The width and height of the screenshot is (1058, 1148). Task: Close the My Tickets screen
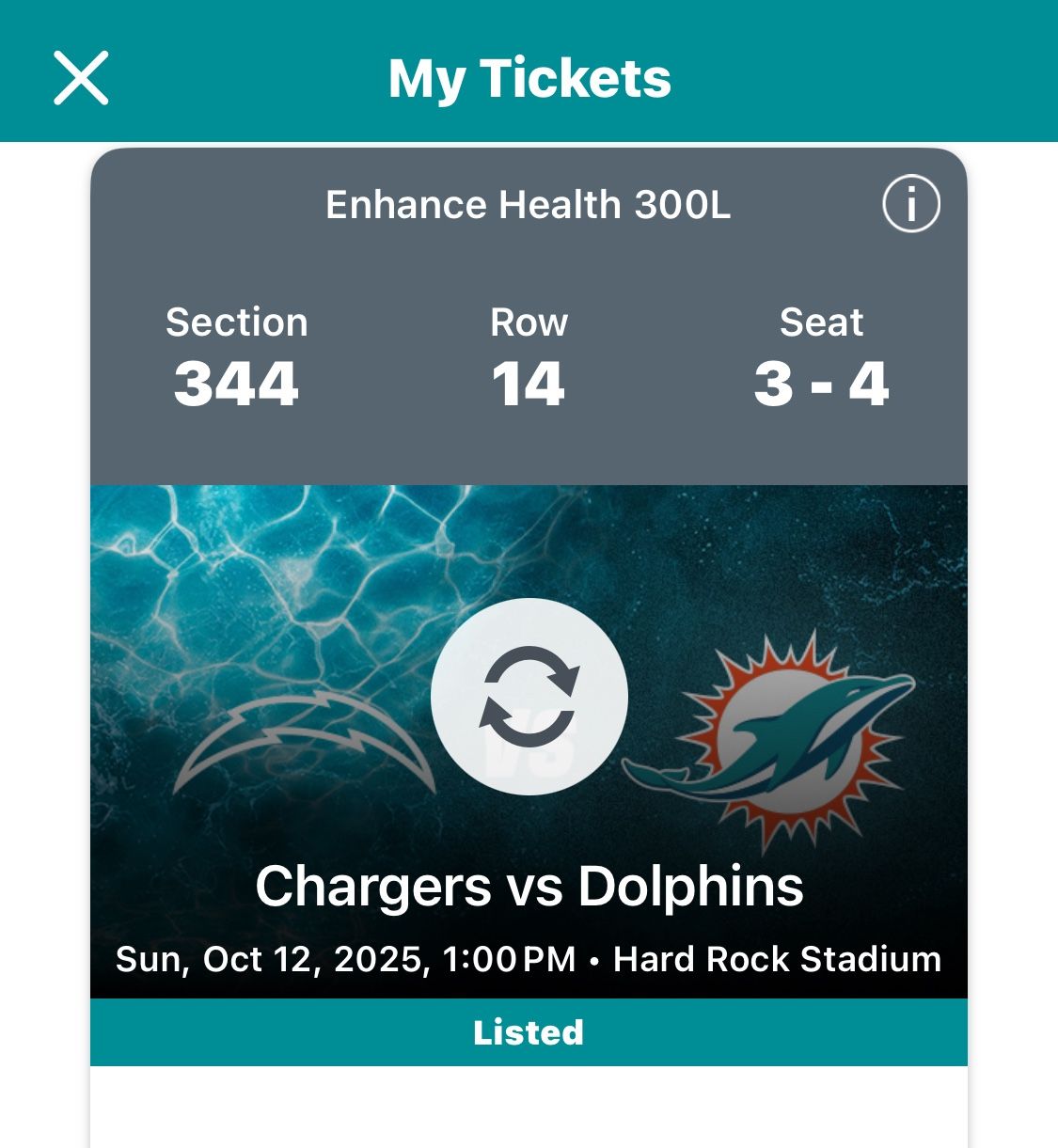tap(81, 78)
